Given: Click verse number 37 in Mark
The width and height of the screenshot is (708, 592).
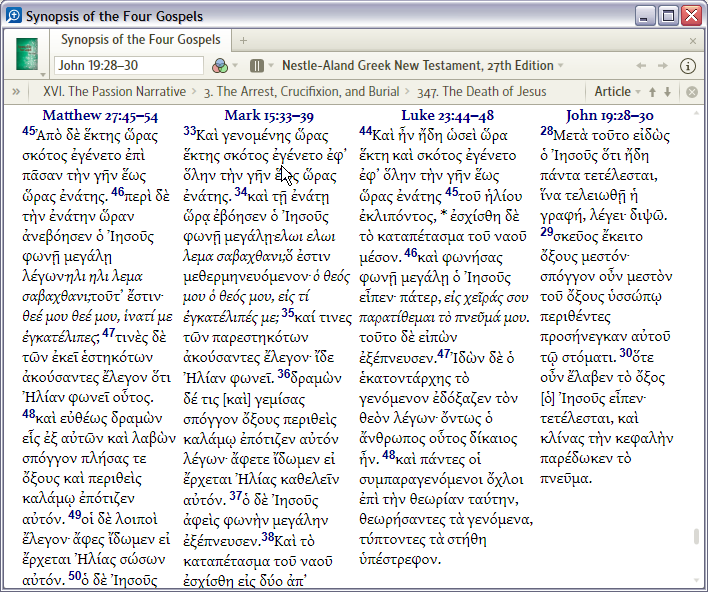Looking at the screenshot, I should tap(236, 496).
